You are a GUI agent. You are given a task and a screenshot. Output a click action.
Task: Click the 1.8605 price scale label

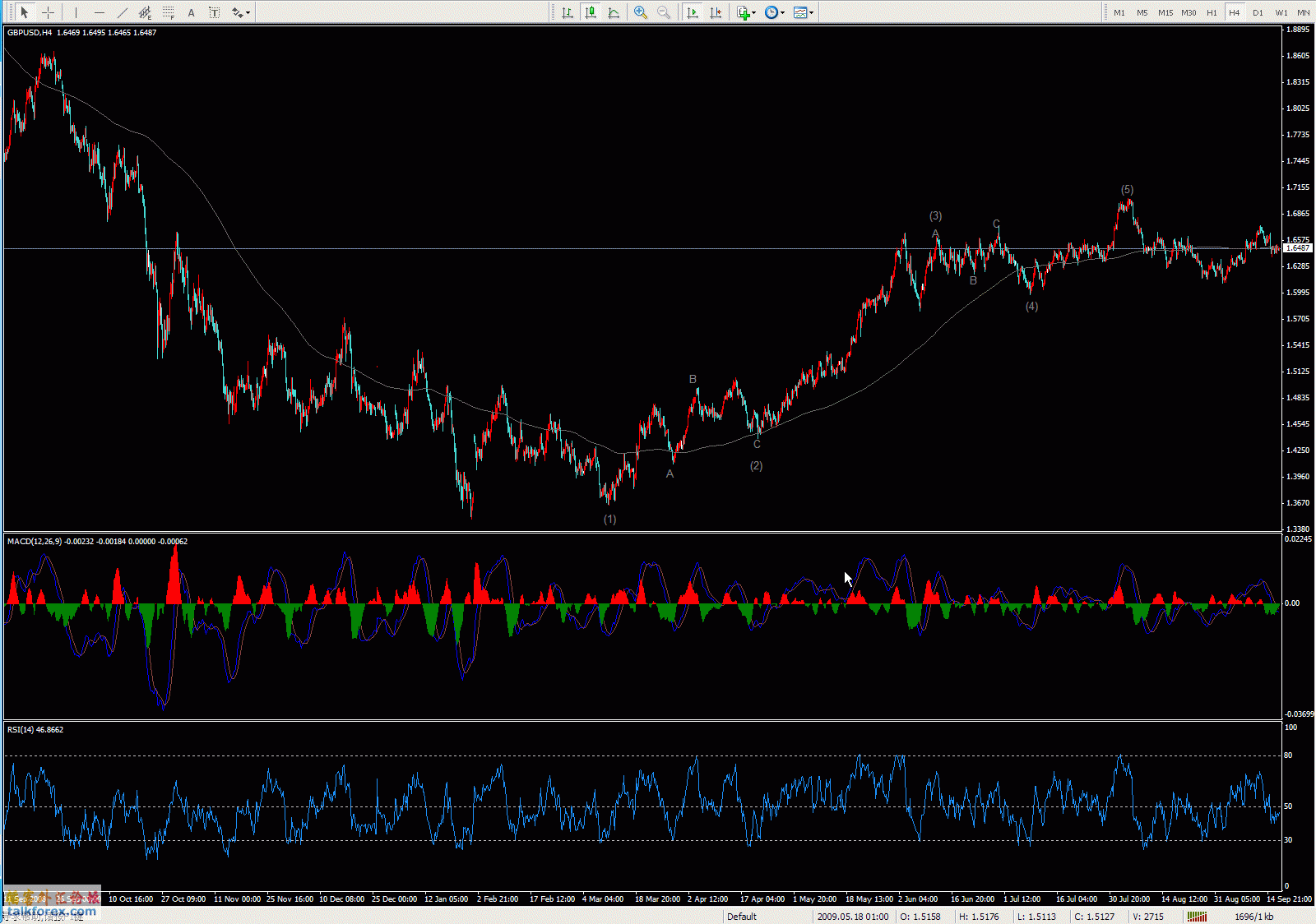pos(1298,56)
